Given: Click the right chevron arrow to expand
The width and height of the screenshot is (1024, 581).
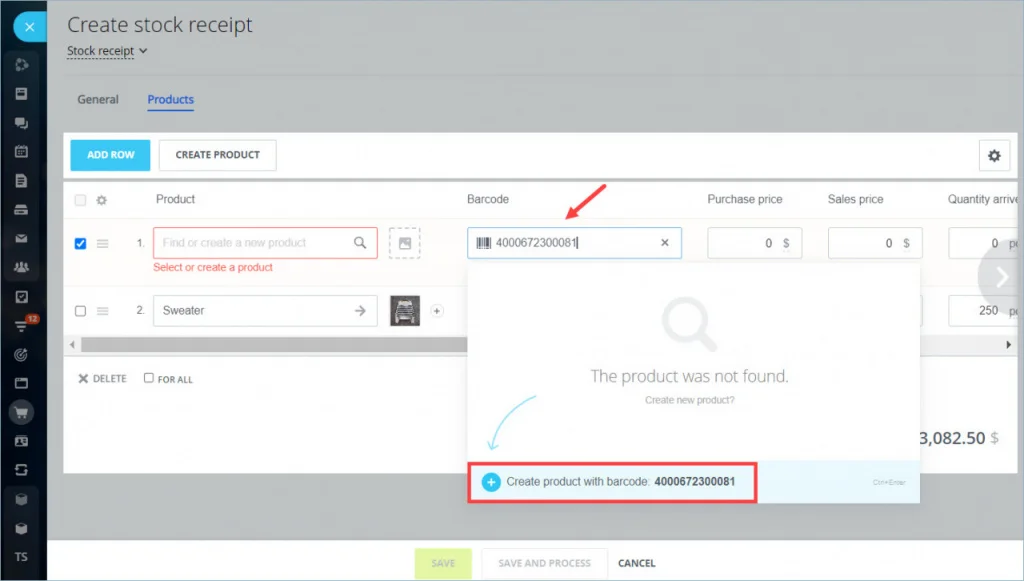Looking at the screenshot, I should pyautogui.click(x=1002, y=277).
